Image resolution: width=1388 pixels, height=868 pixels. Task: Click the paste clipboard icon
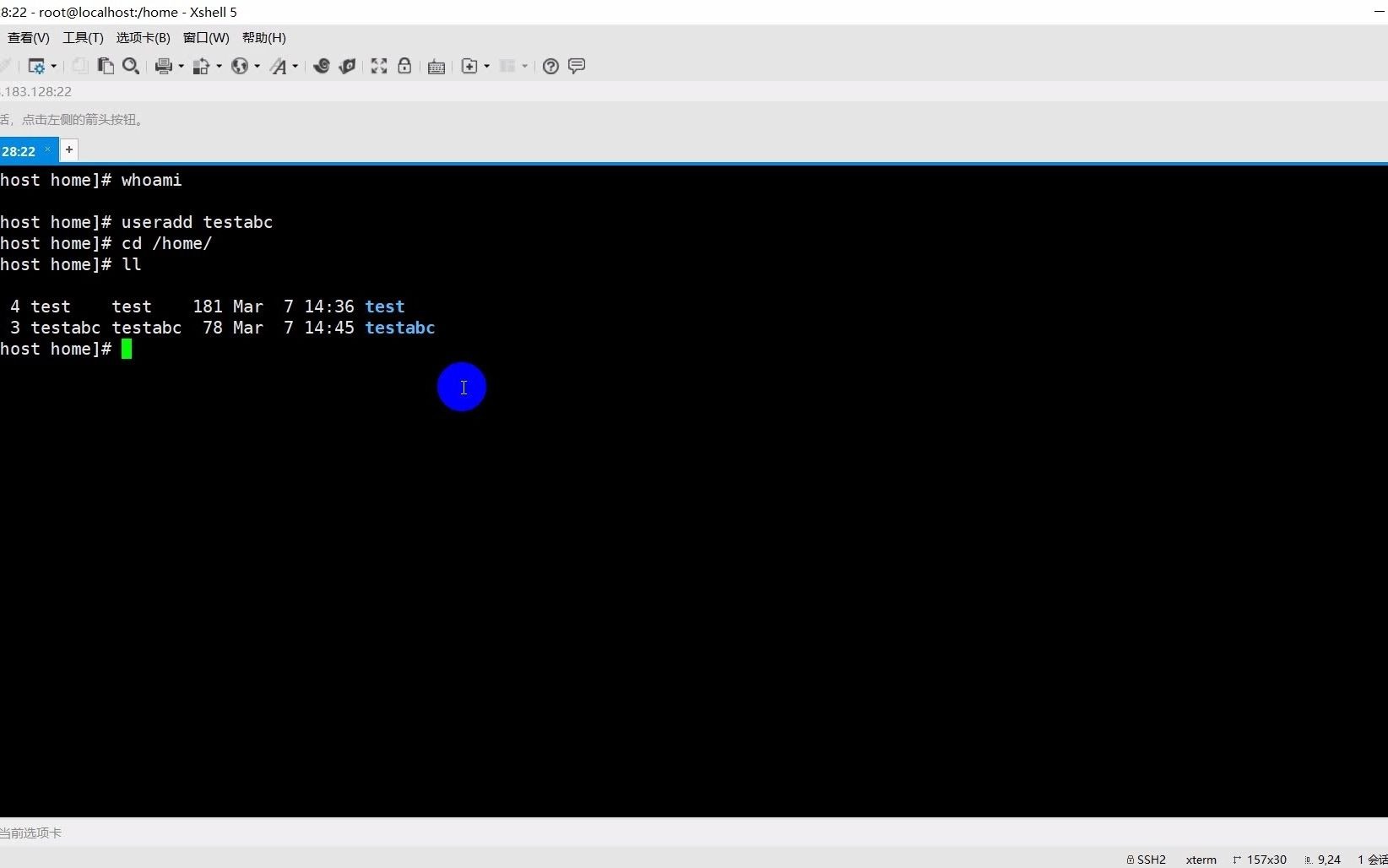106,66
